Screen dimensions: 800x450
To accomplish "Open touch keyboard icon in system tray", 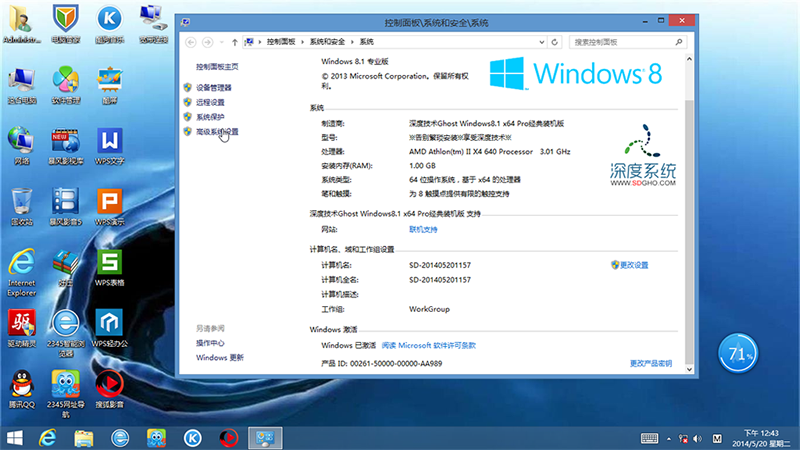I will (x=649, y=438).
